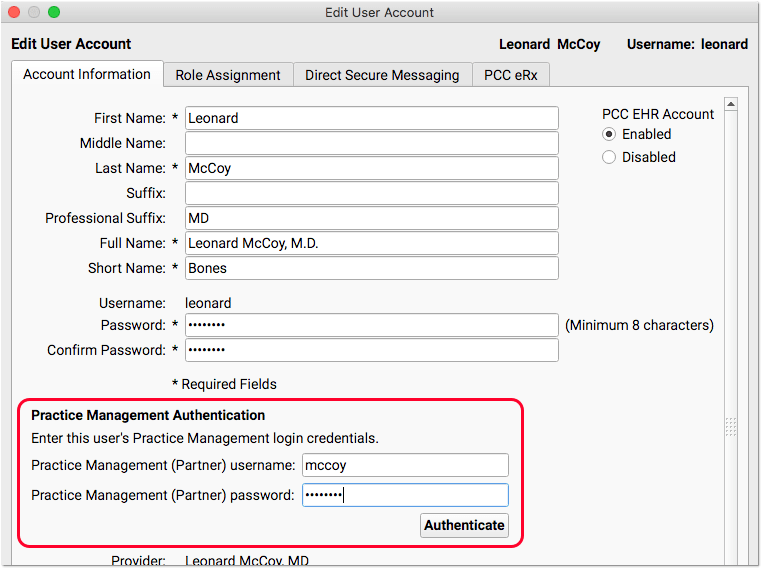Click the 'Username: leonard' header text
The height and width of the screenshot is (570, 763).
[x=687, y=44]
